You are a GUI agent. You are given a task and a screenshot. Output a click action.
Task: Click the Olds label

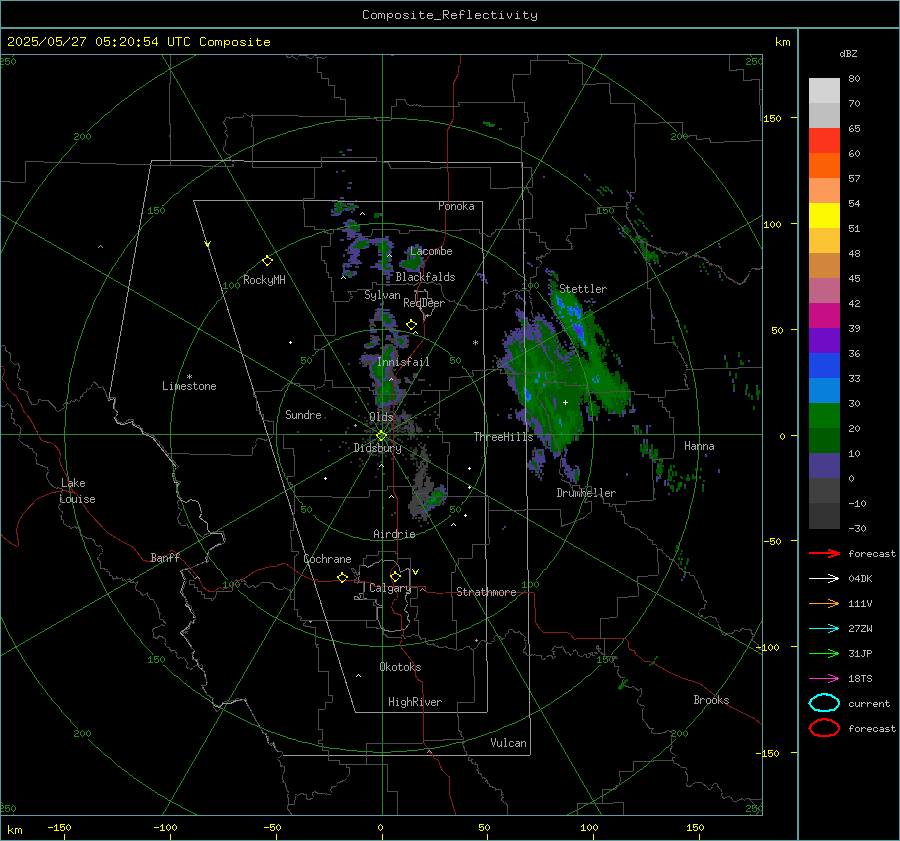tap(381, 417)
